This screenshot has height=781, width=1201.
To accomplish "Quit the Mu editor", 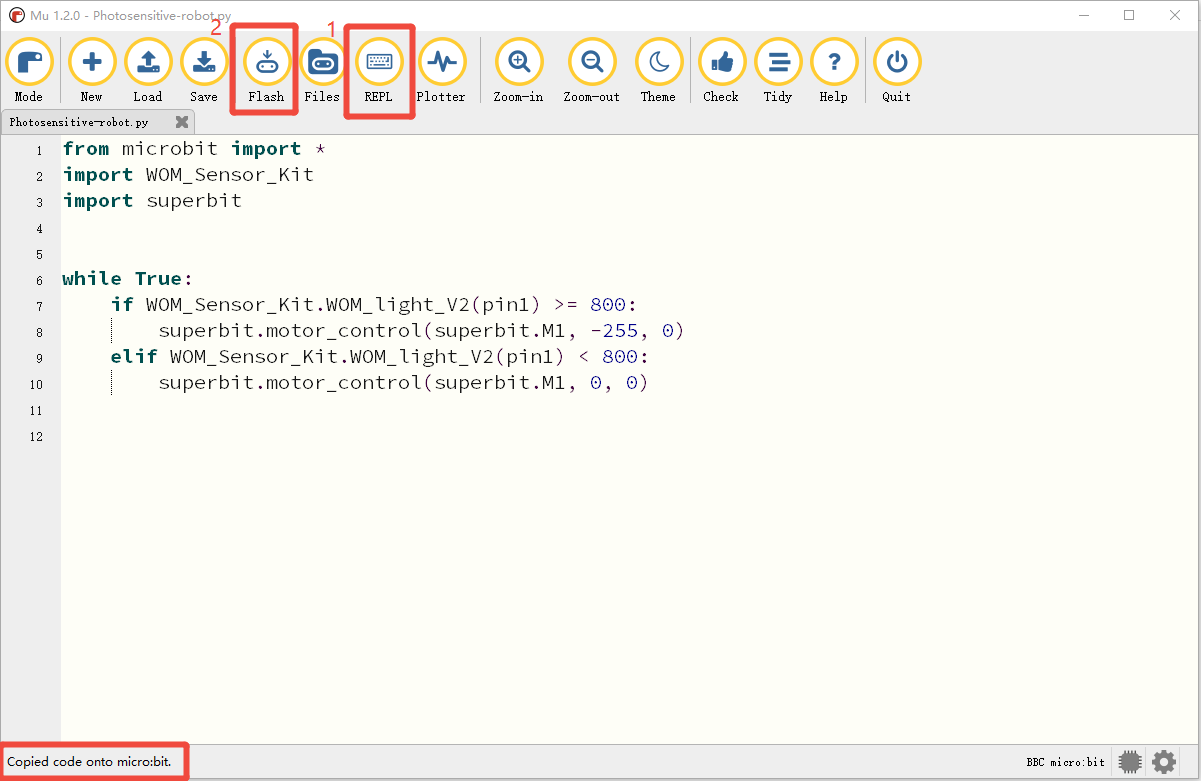I will click(x=896, y=71).
